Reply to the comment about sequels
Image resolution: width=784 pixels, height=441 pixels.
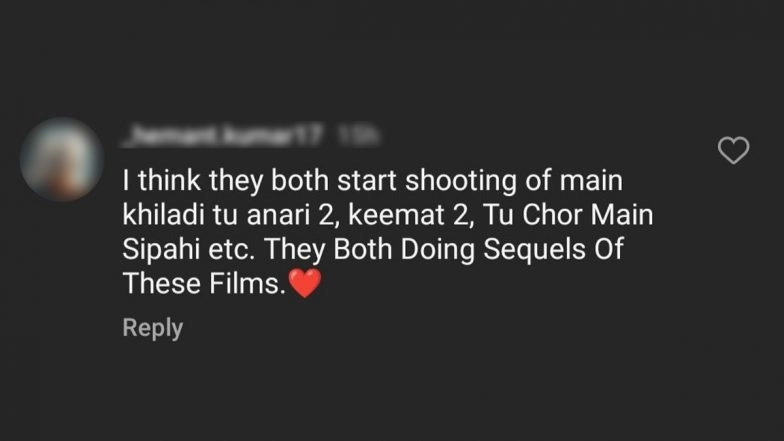point(152,328)
